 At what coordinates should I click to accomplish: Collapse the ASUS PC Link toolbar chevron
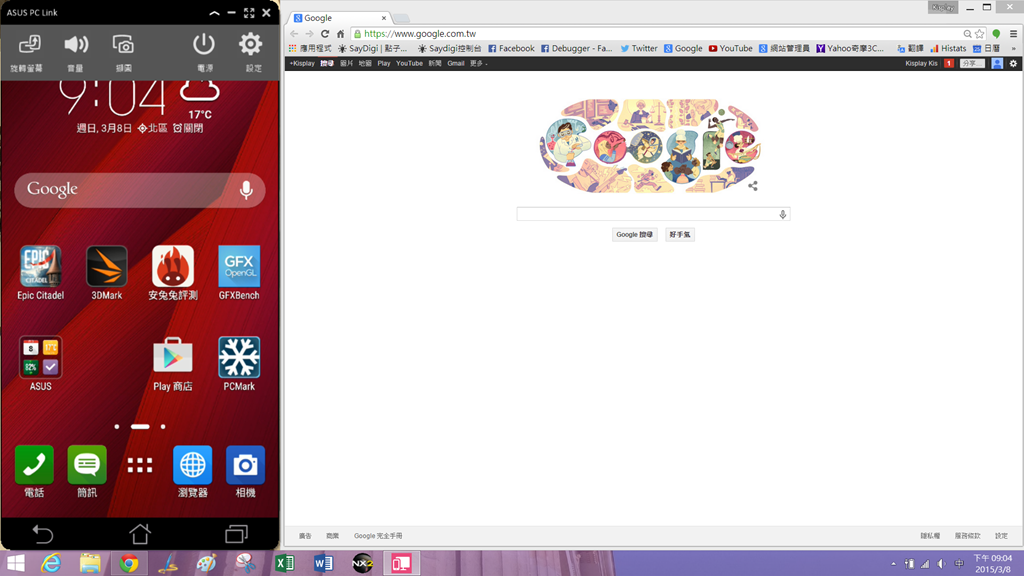tap(214, 12)
